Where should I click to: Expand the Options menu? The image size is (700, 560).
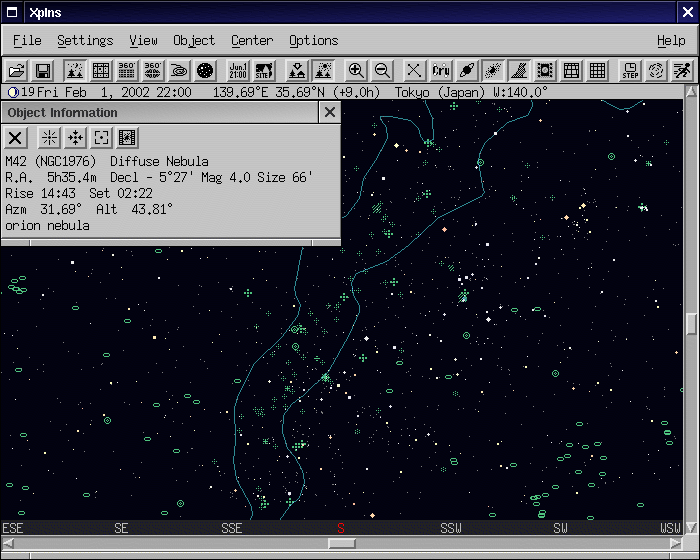coord(313,41)
